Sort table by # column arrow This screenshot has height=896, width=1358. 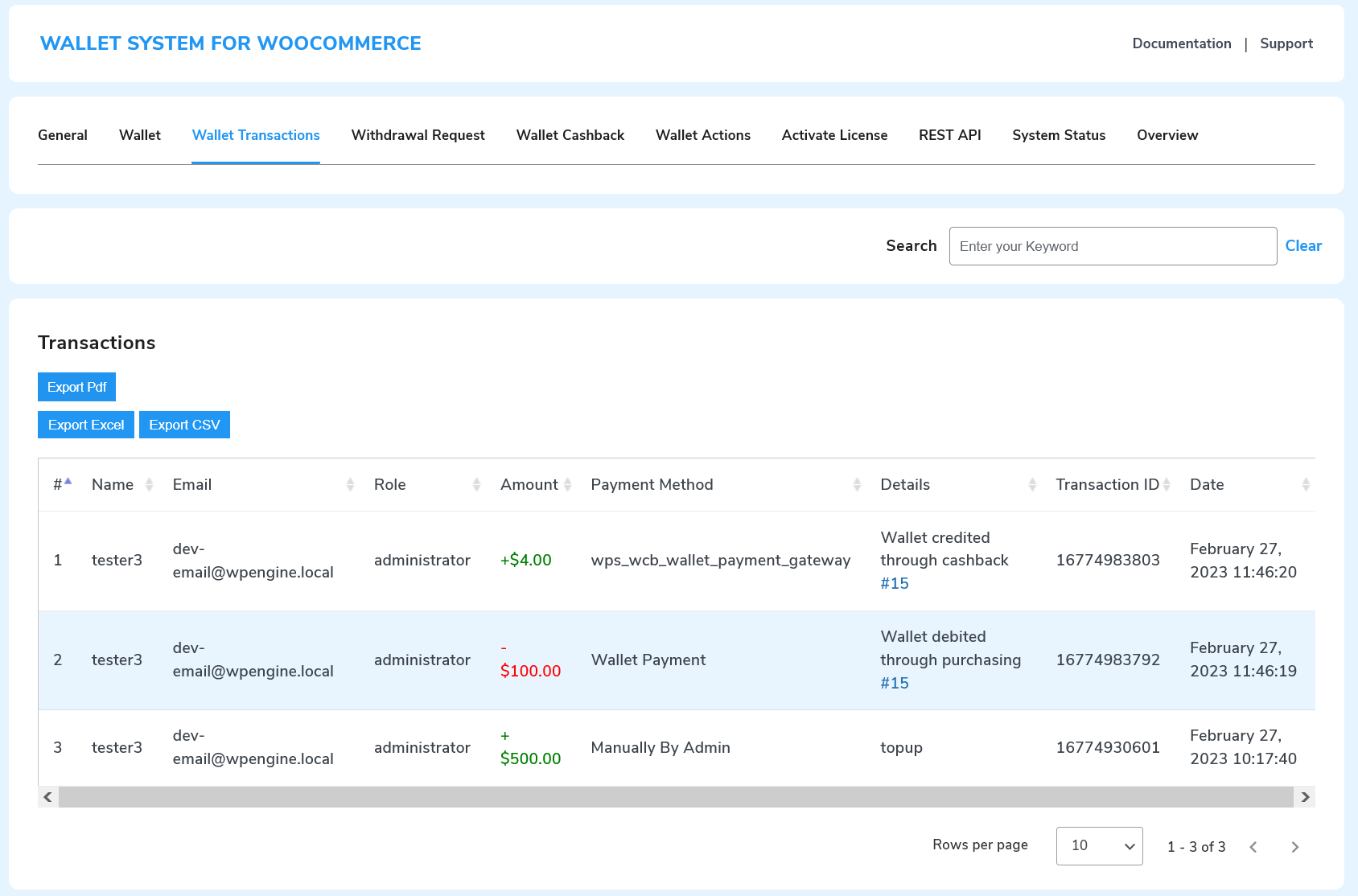click(x=68, y=482)
